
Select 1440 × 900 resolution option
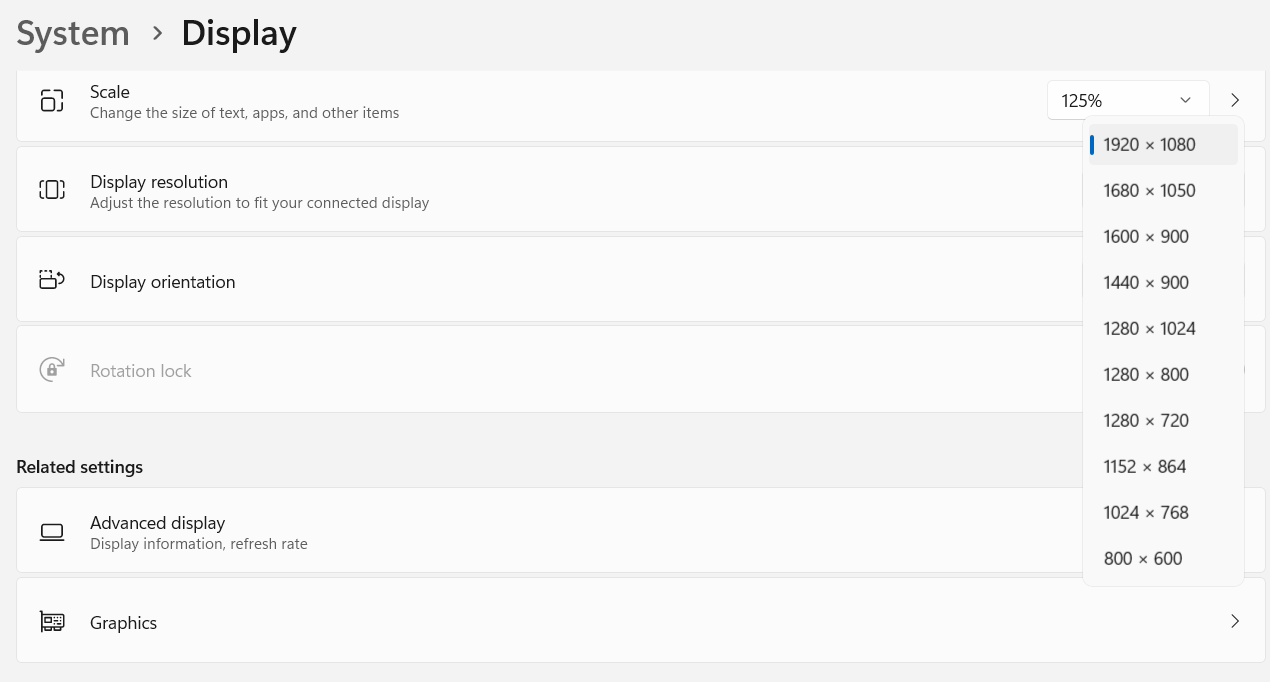point(1146,283)
